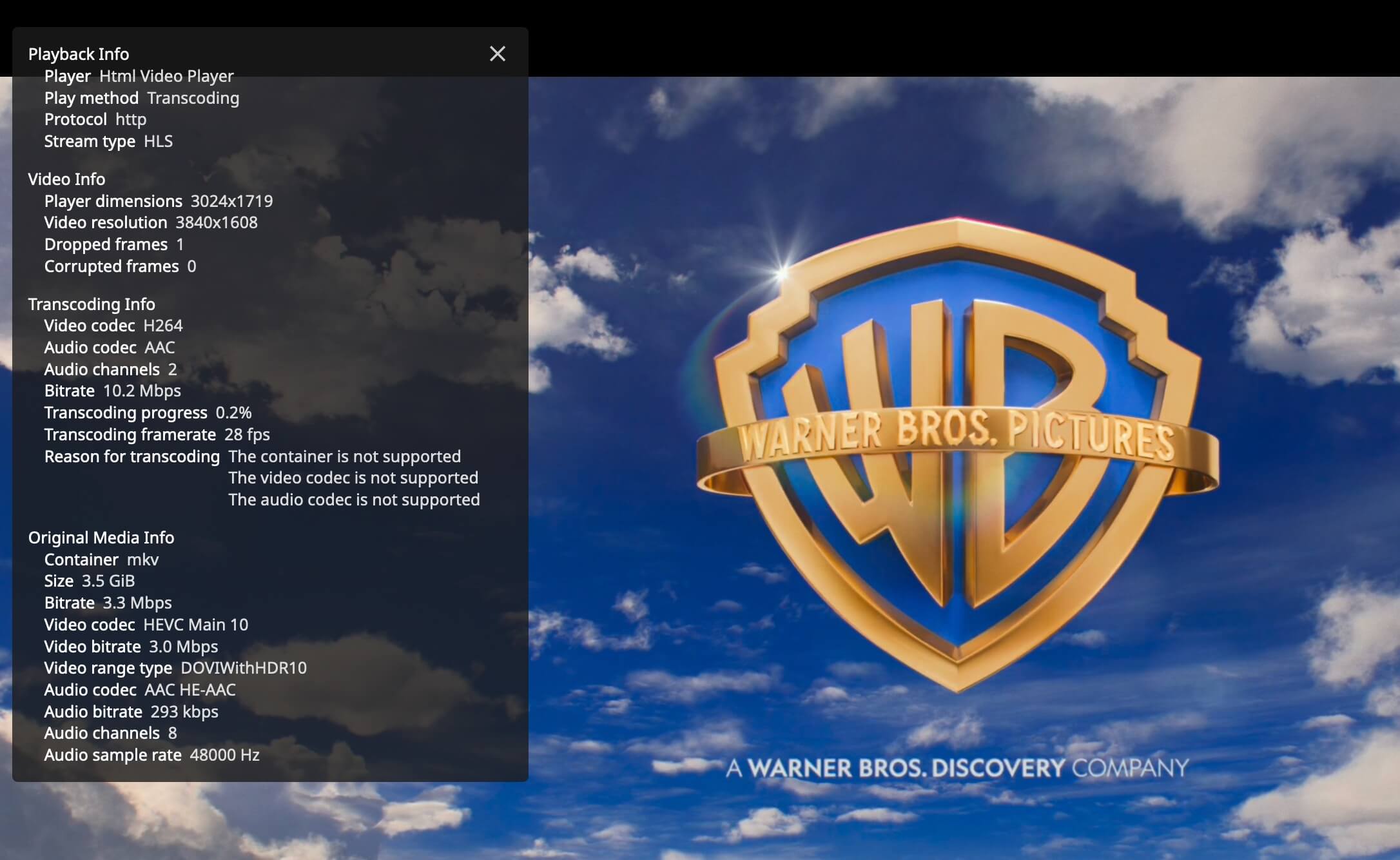Close the Playback Info panel

497,54
